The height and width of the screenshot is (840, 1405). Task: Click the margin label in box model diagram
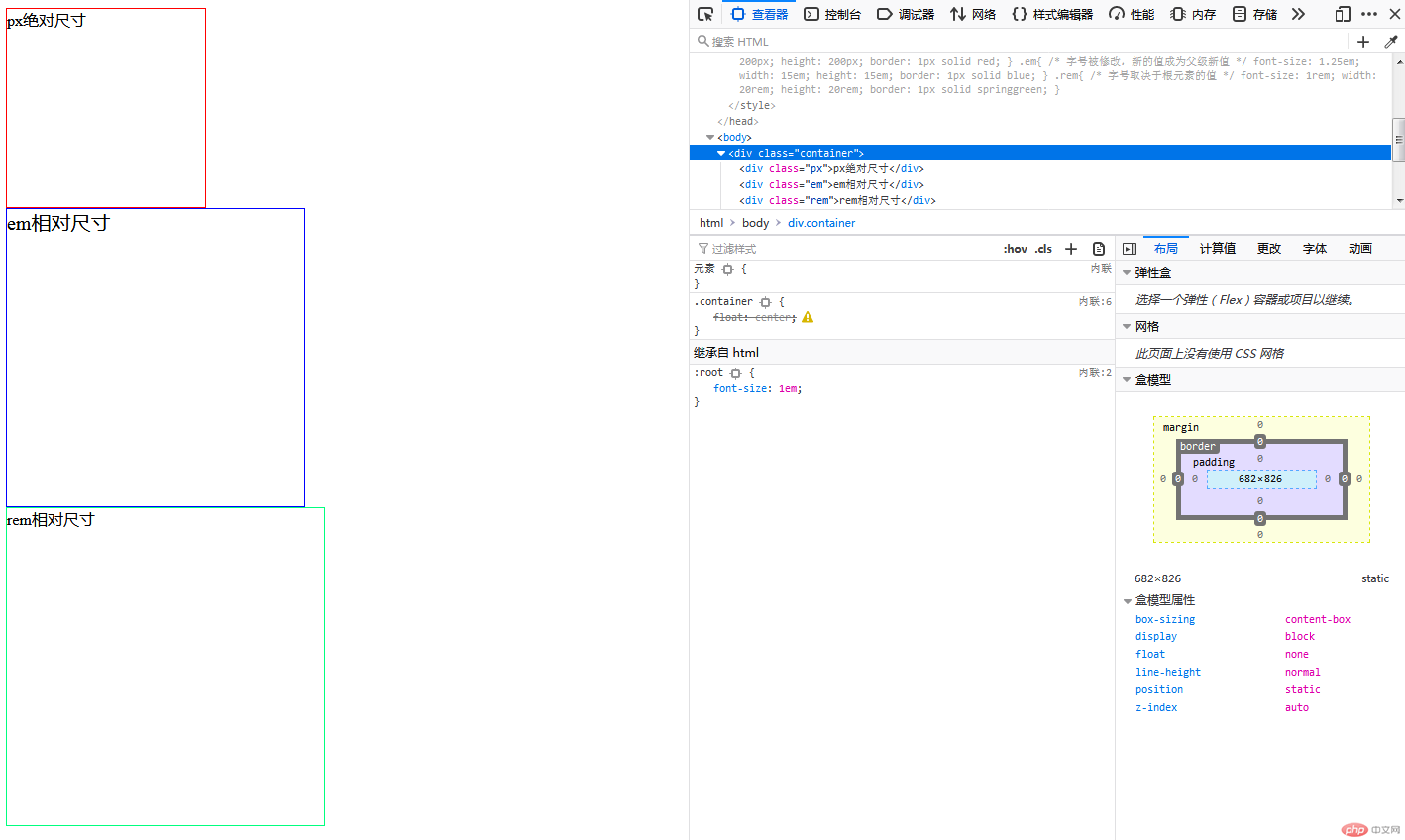(1180, 428)
